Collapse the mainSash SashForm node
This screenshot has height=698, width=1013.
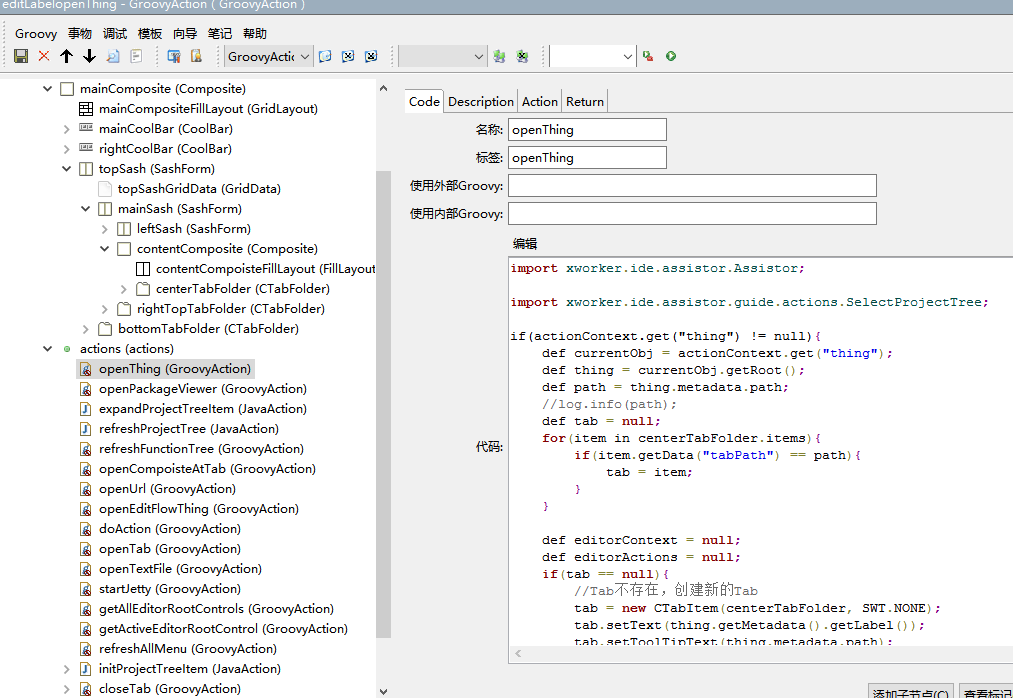85,209
